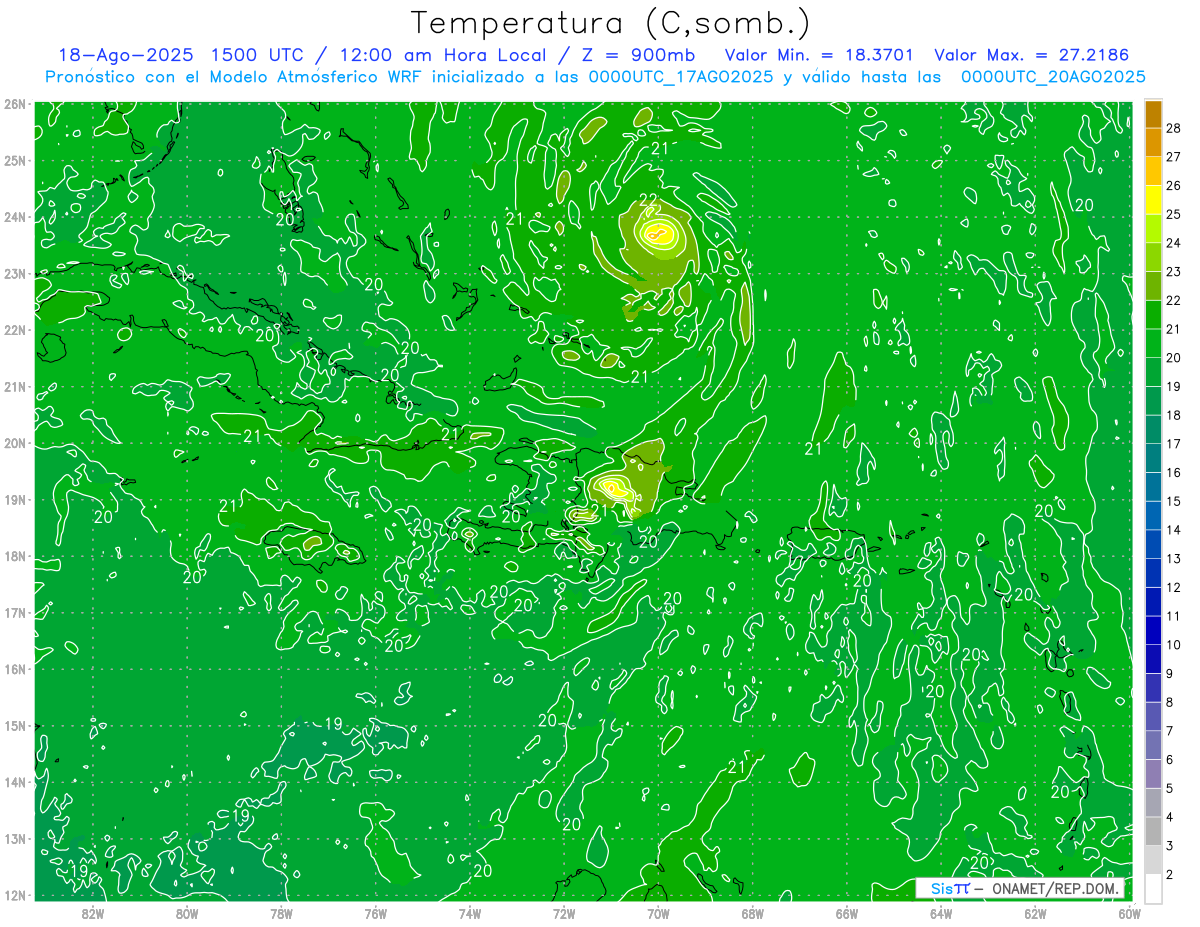1200x927 pixels.
Task: Click the "24" label on the color scale
Action: [x=1174, y=243]
